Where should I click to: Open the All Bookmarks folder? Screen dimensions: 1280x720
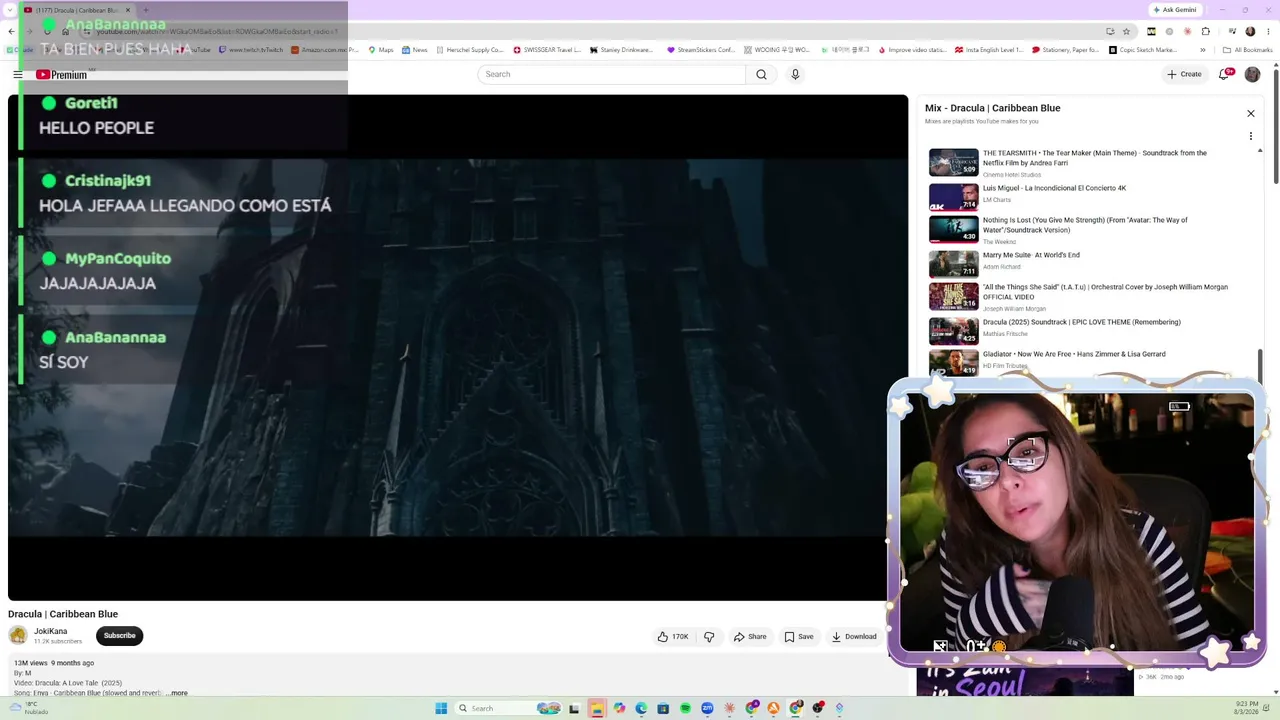(x=1248, y=50)
